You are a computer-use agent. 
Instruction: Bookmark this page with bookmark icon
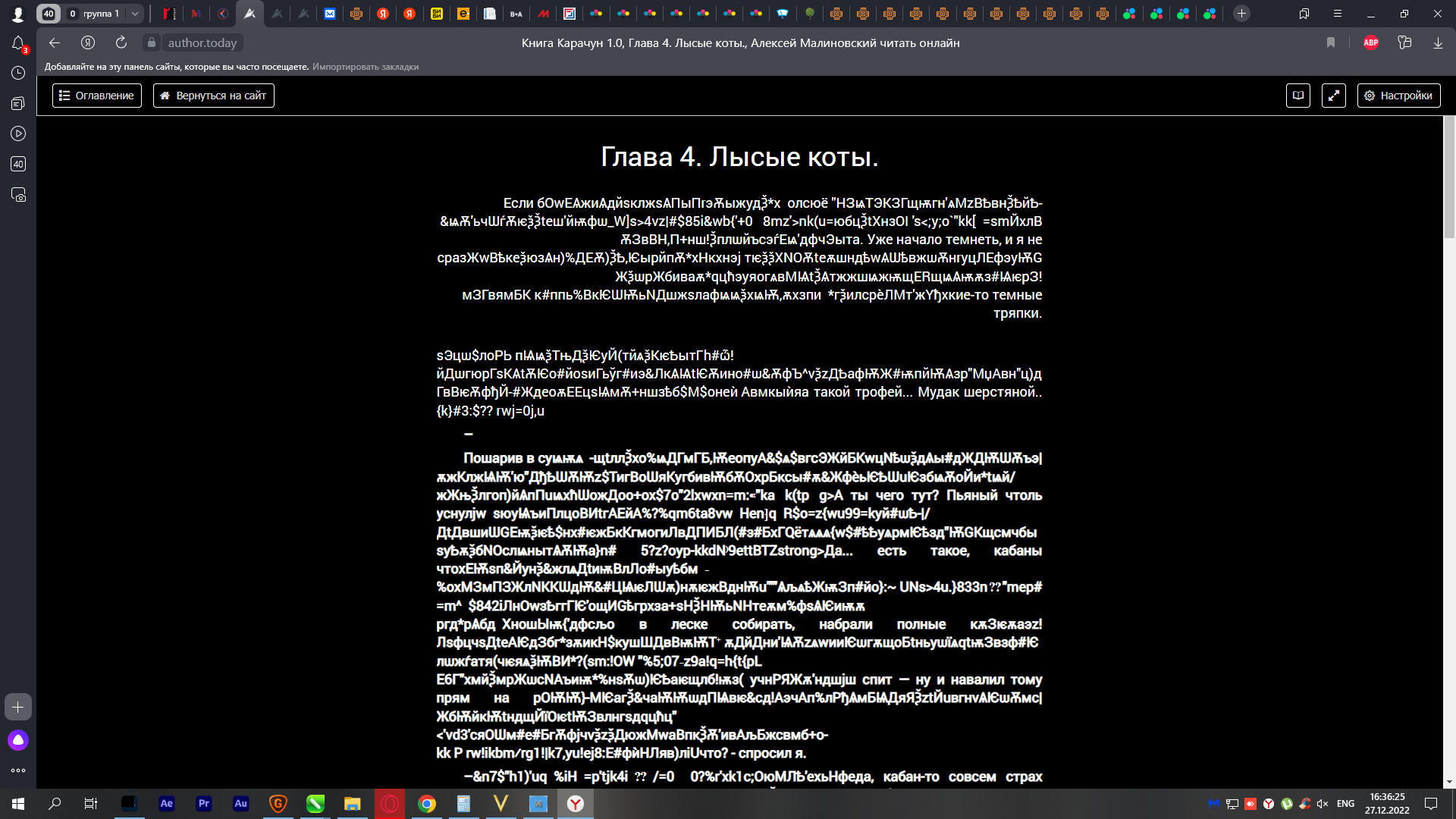click(1331, 42)
